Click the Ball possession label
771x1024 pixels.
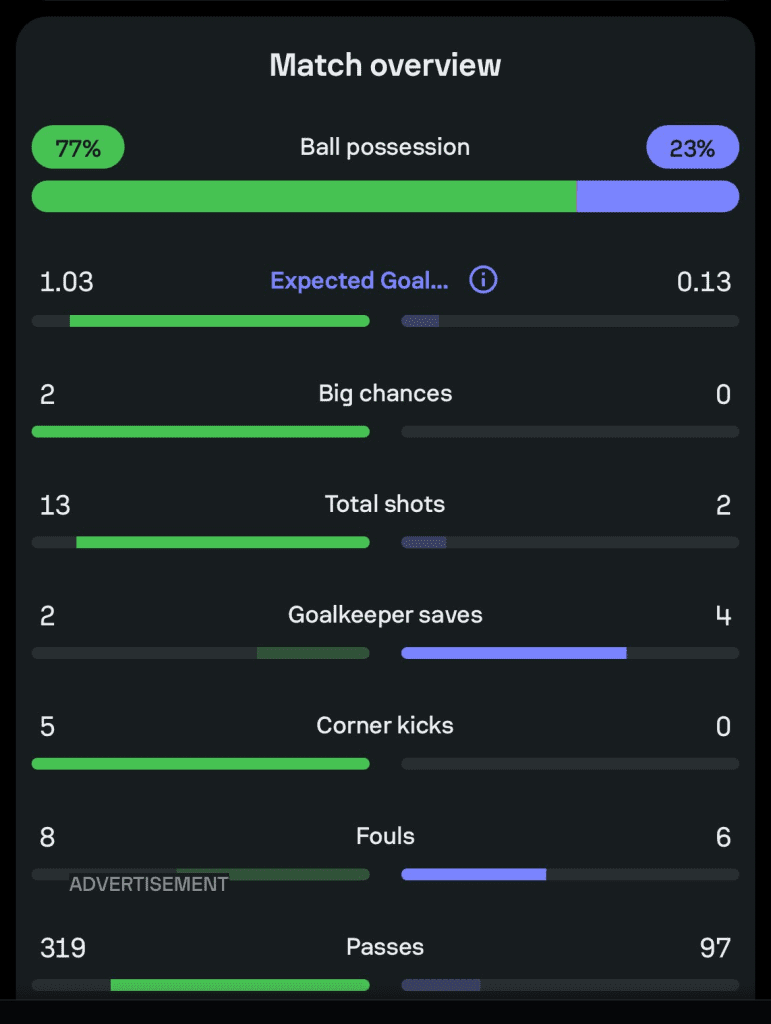click(x=385, y=147)
